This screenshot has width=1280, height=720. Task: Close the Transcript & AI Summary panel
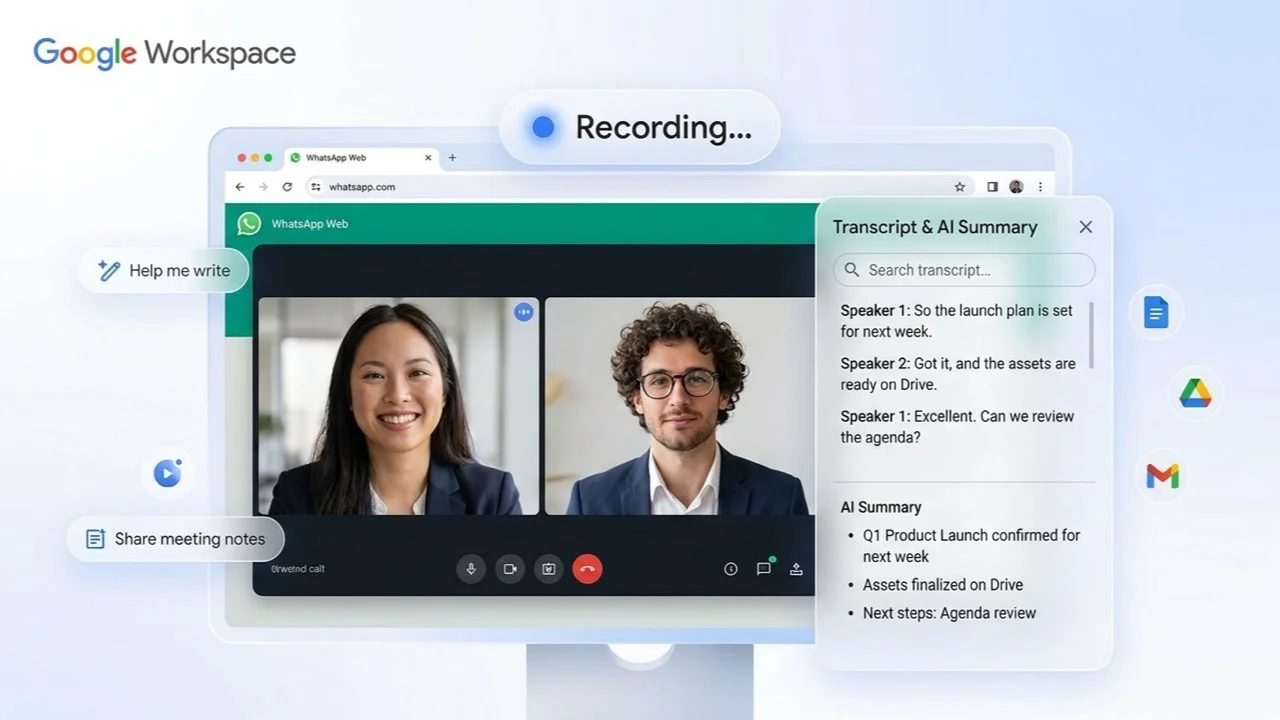1086,227
